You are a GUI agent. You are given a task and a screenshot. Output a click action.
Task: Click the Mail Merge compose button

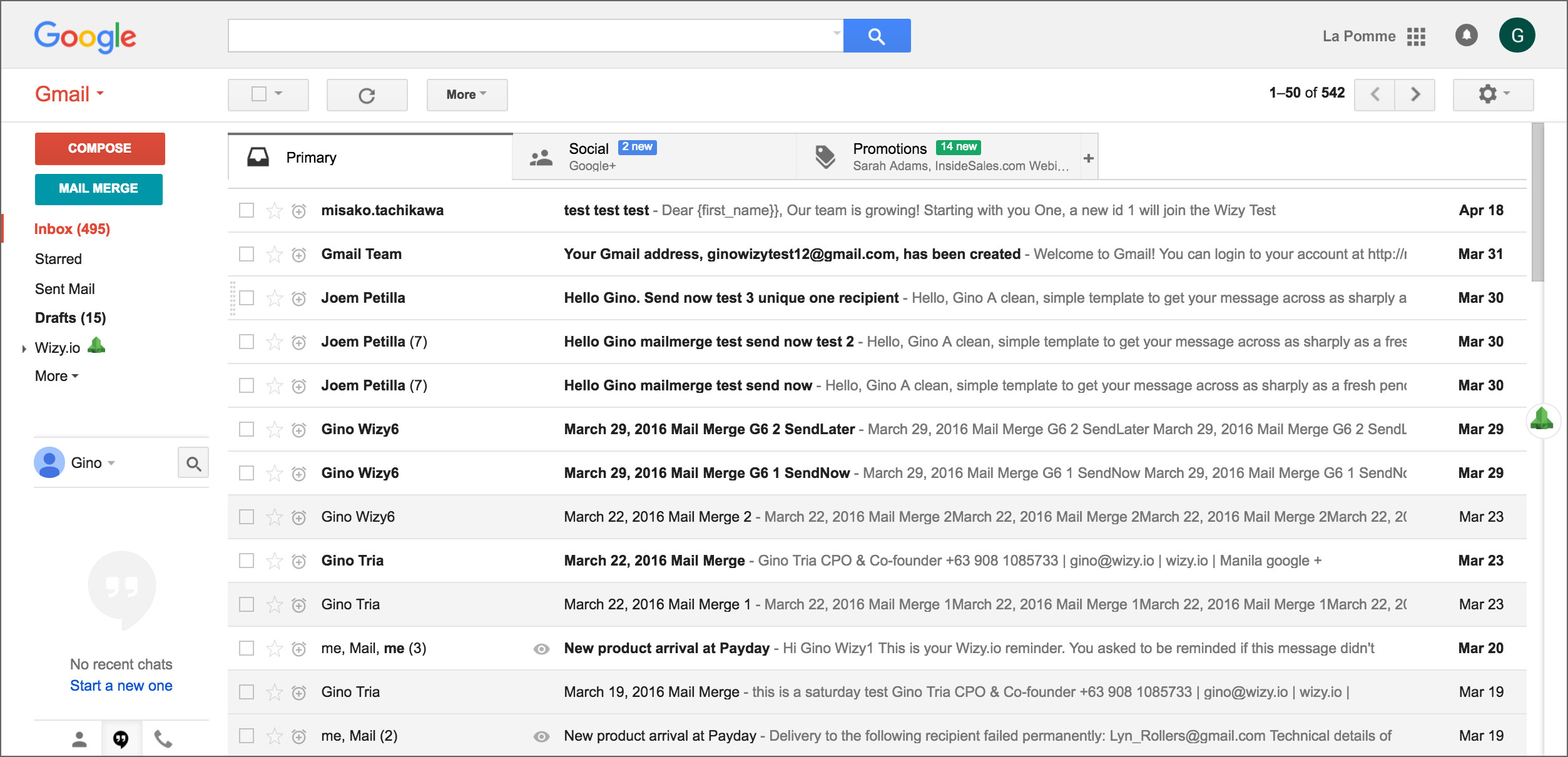[100, 188]
